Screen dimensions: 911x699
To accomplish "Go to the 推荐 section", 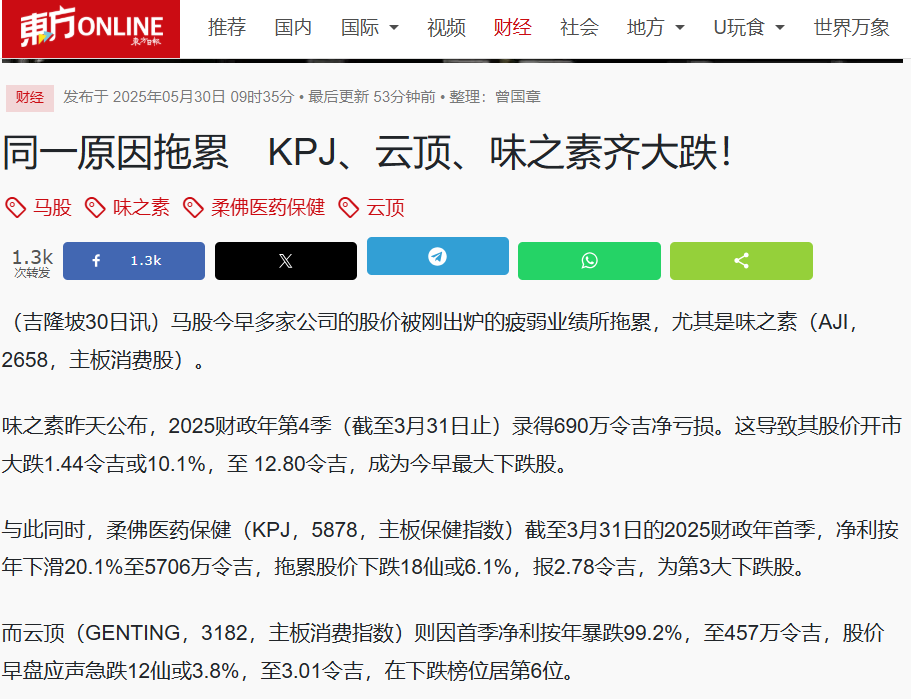I will click(227, 27).
